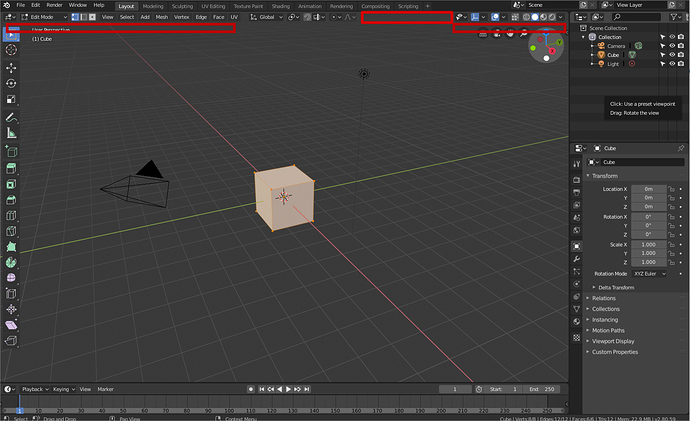Hide the Cube in viewport
The height and width of the screenshot is (421, 690).
pos(672,55)
